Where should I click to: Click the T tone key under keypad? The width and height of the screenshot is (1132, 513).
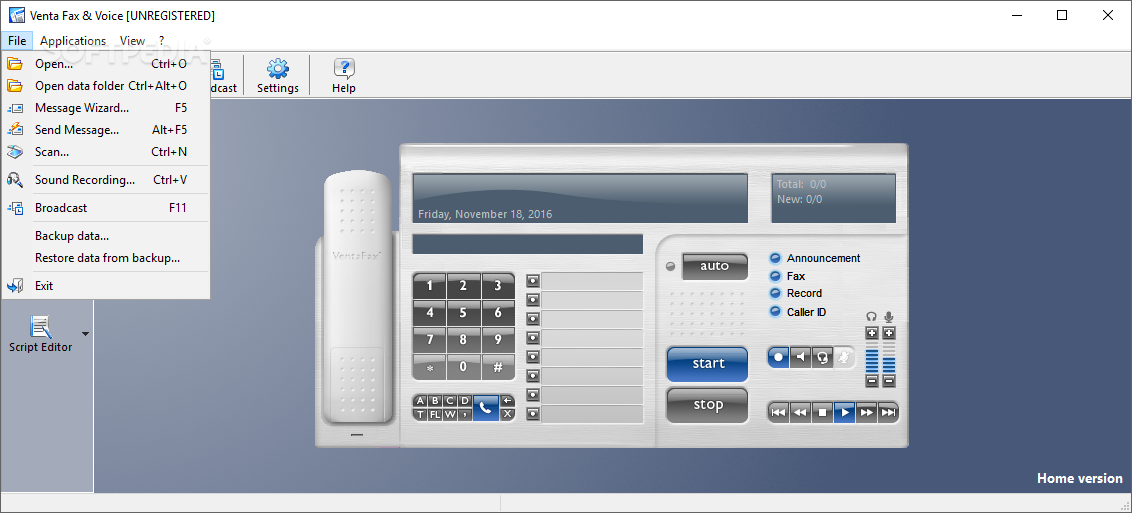coord(420,414)
